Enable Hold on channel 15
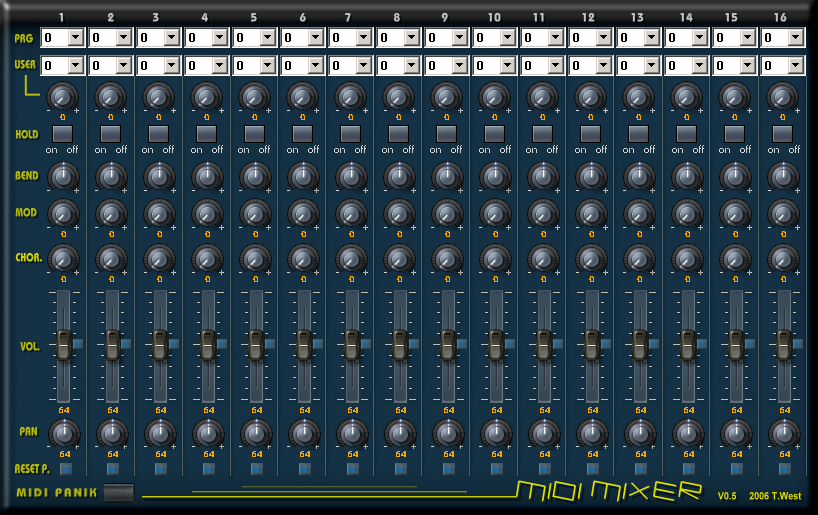The image size is (818, 515). tap(735, 133)
